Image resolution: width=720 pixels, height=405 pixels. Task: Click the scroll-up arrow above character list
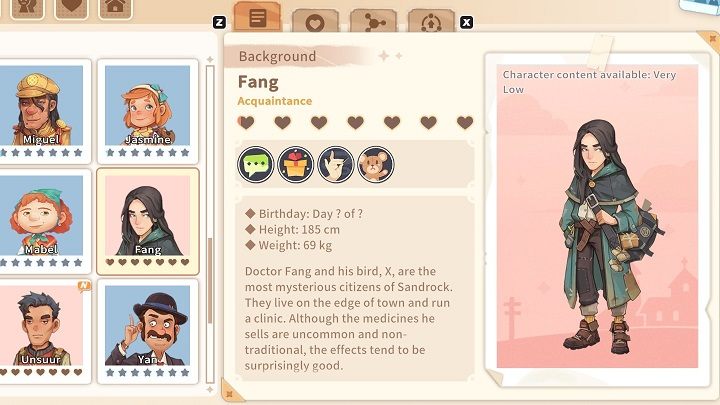tap(210, 59)
